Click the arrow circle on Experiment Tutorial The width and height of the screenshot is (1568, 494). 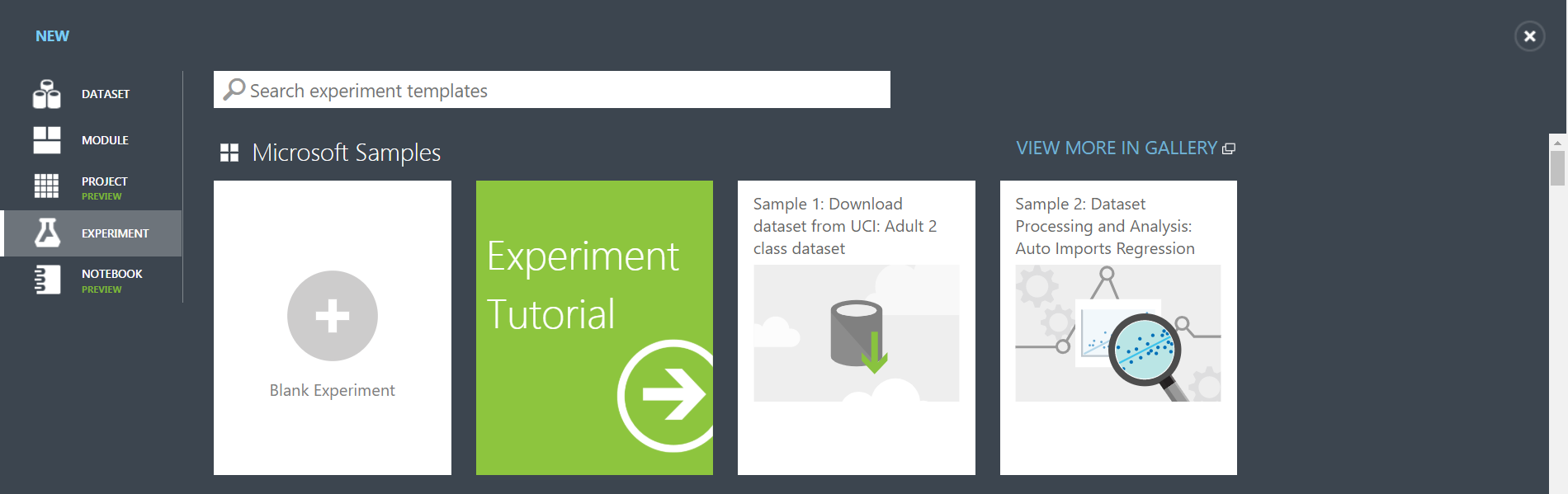[669, 395]
